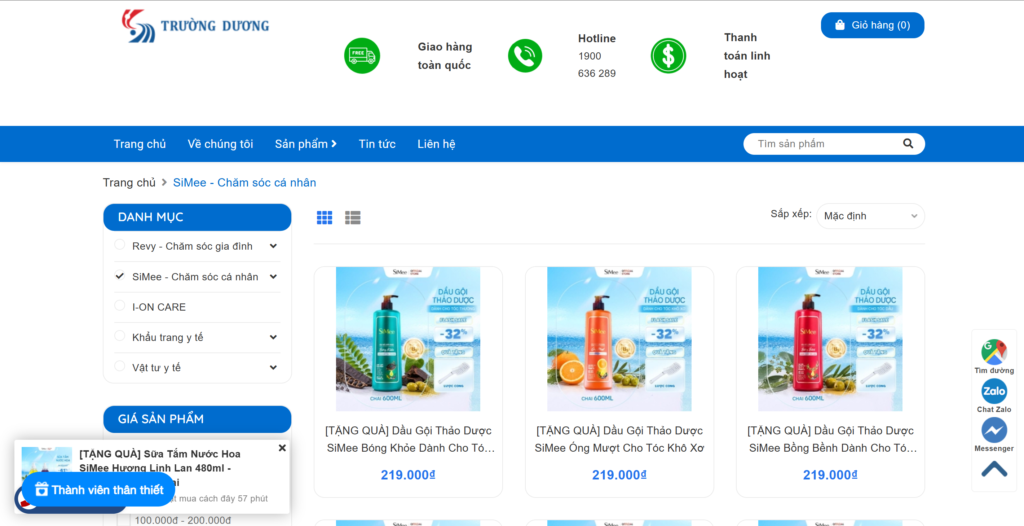
Task: Uncheck SiMee - Chăm sóc cá nhân checkbox
Action: 120,276
